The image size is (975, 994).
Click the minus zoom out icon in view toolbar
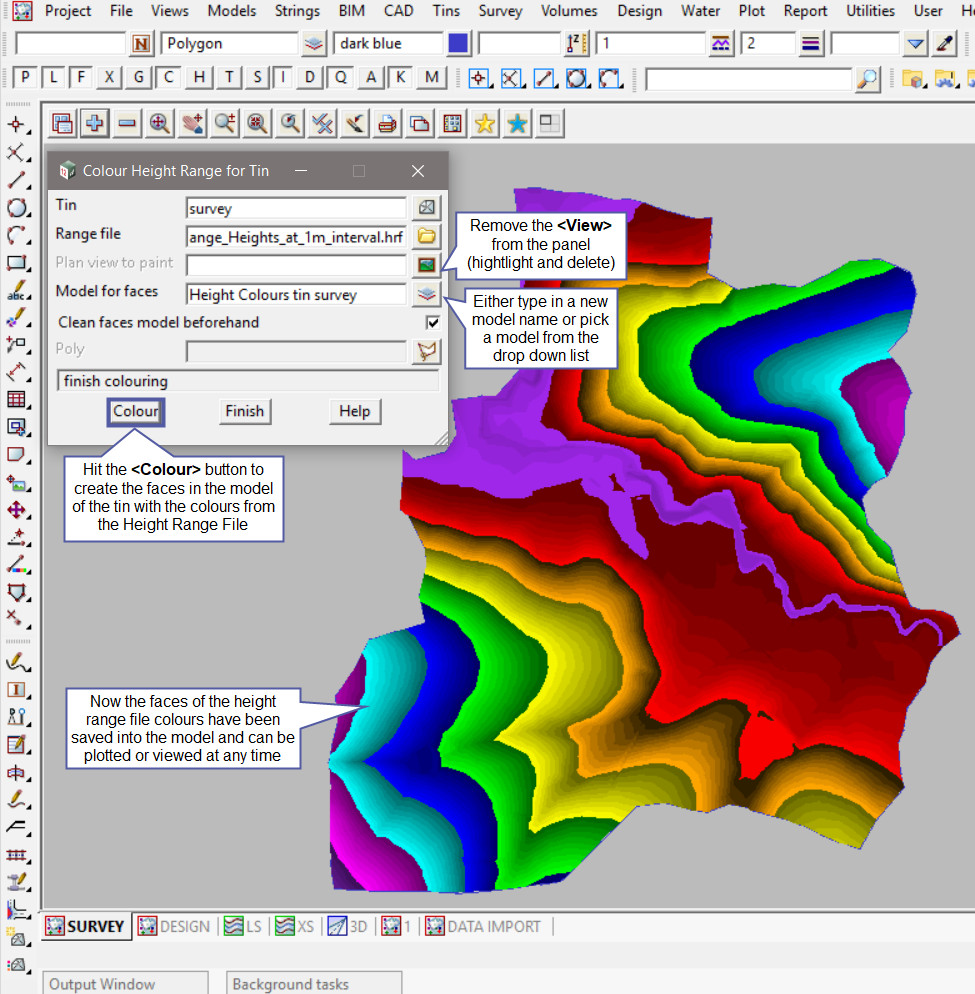(x=127, y=123)
